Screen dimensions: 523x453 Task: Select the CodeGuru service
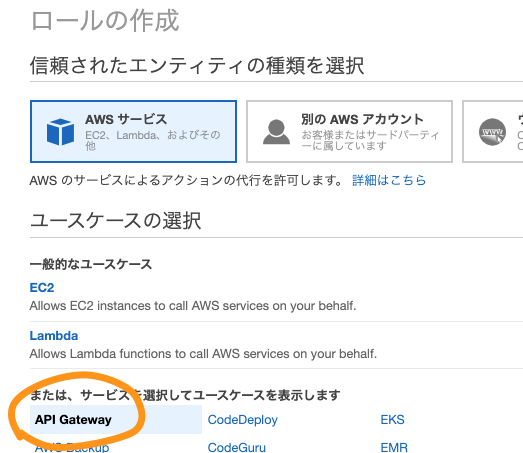pos(236,447)
